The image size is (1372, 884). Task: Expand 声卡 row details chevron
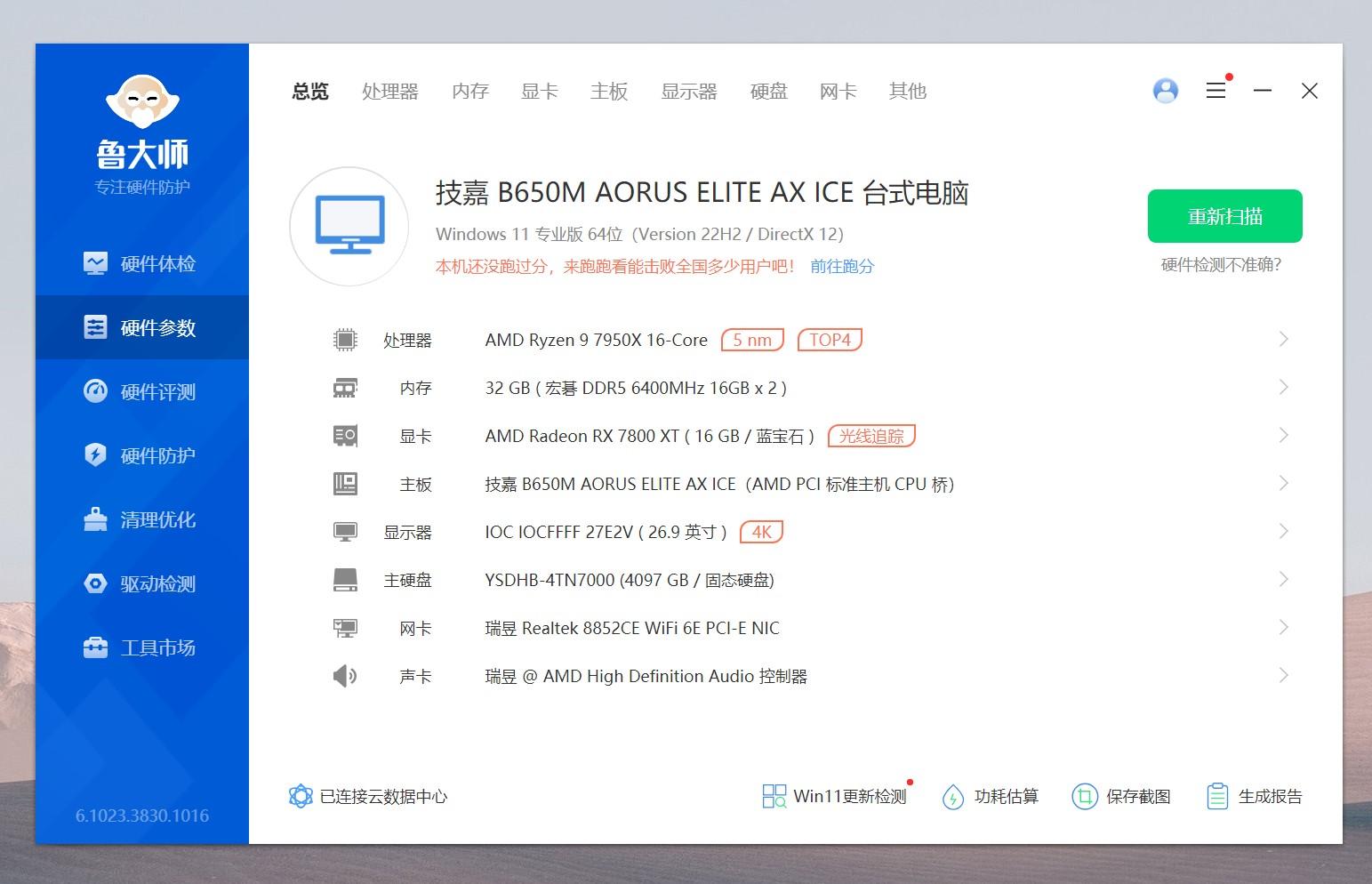click(1283, 675)
